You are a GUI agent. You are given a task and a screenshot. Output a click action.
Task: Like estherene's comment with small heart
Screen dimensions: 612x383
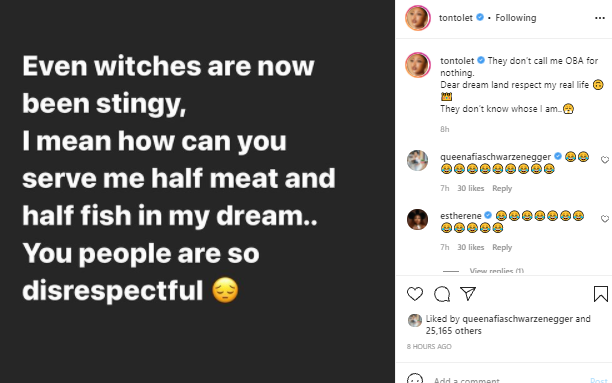(x=605, y=219)
